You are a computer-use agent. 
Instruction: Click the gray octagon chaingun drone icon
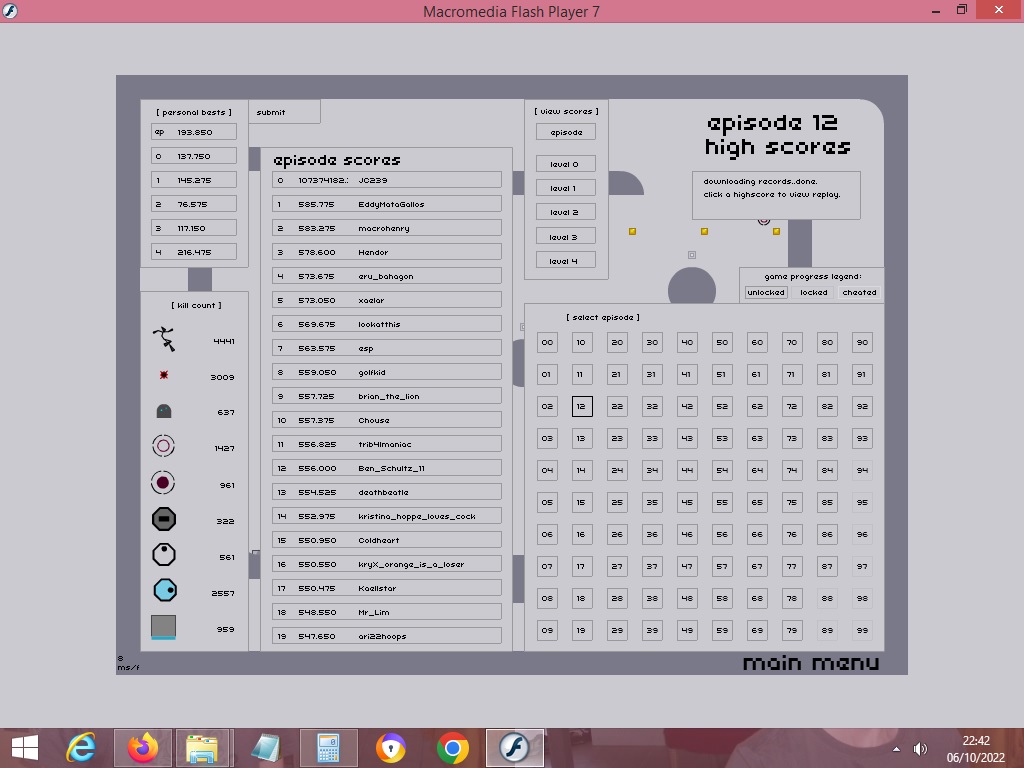pyautogui.click(x=163, y=519)
